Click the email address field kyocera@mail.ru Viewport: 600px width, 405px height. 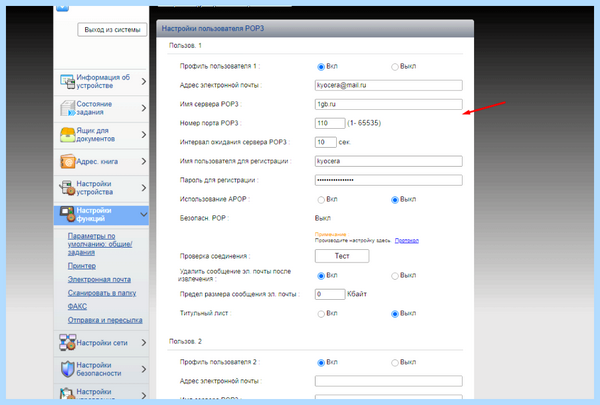tap(388, 85)
